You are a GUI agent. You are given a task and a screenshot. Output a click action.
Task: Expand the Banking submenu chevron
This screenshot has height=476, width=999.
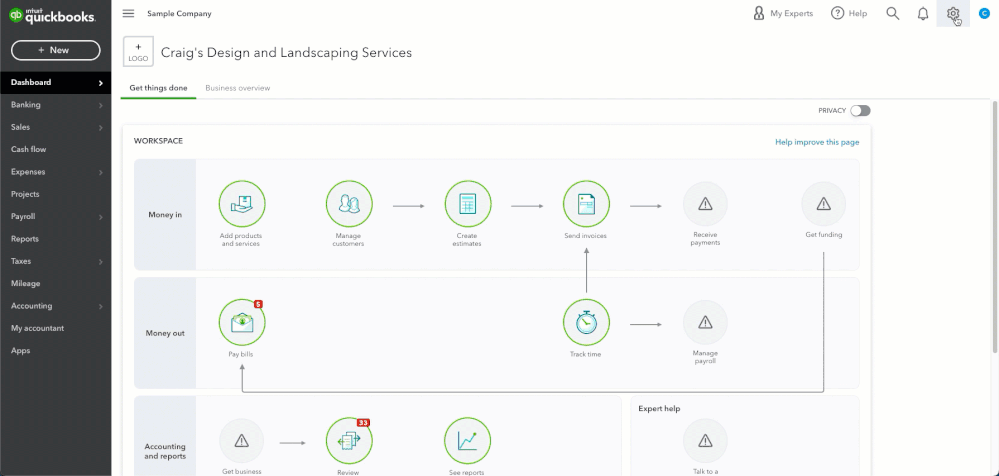click(x=101, y=105)
